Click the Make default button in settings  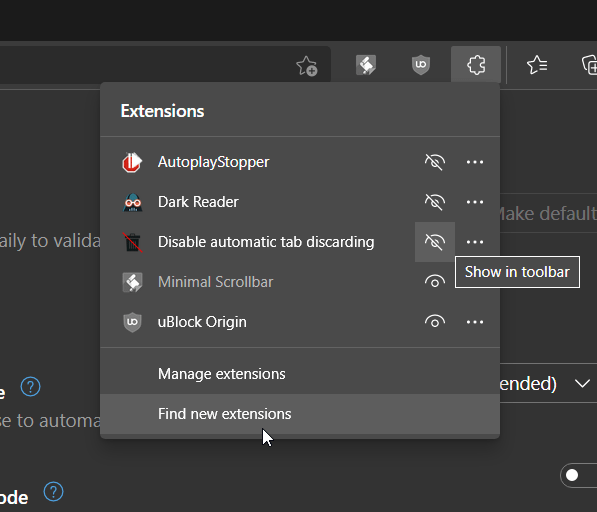(x=547, y=213)
